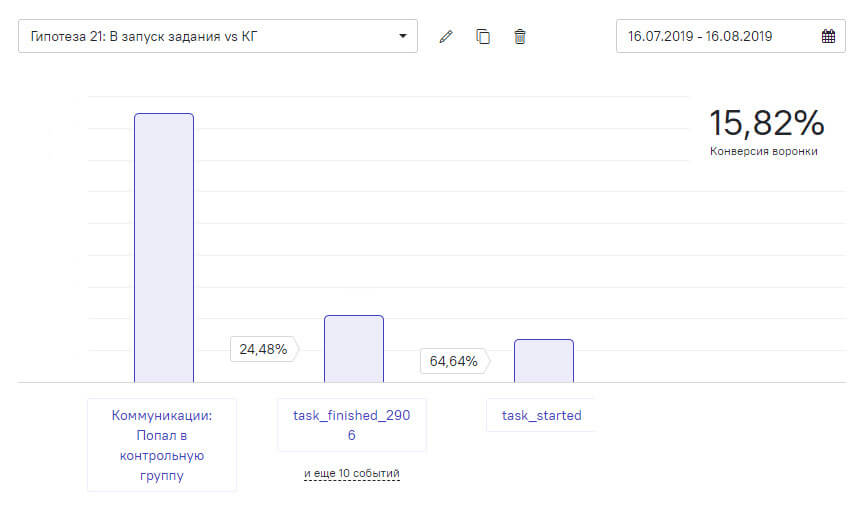856x516 pixels.
Task: Click the 15,82% total conversion value
Action: pos(766,123)
